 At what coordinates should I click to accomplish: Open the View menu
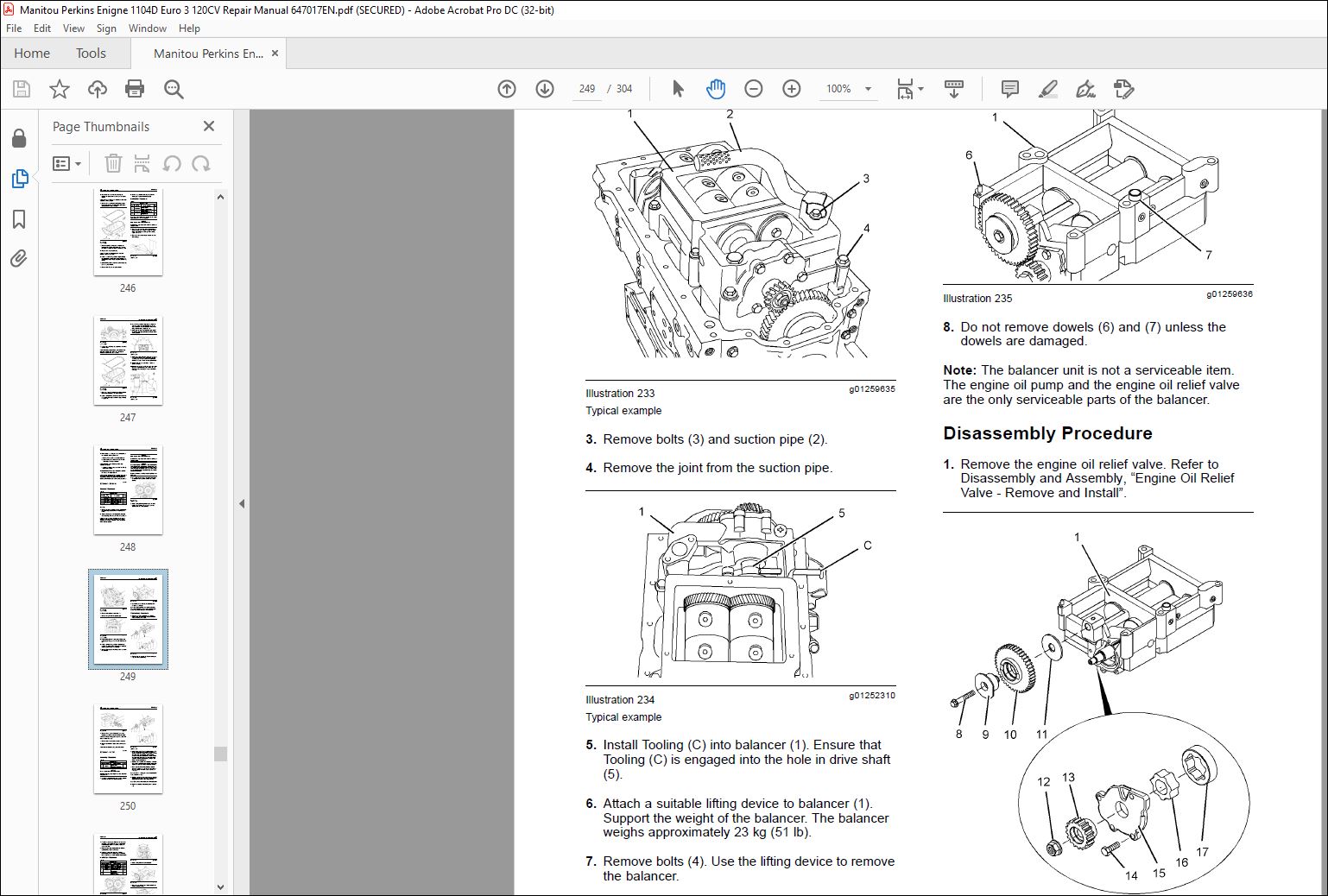73,28
